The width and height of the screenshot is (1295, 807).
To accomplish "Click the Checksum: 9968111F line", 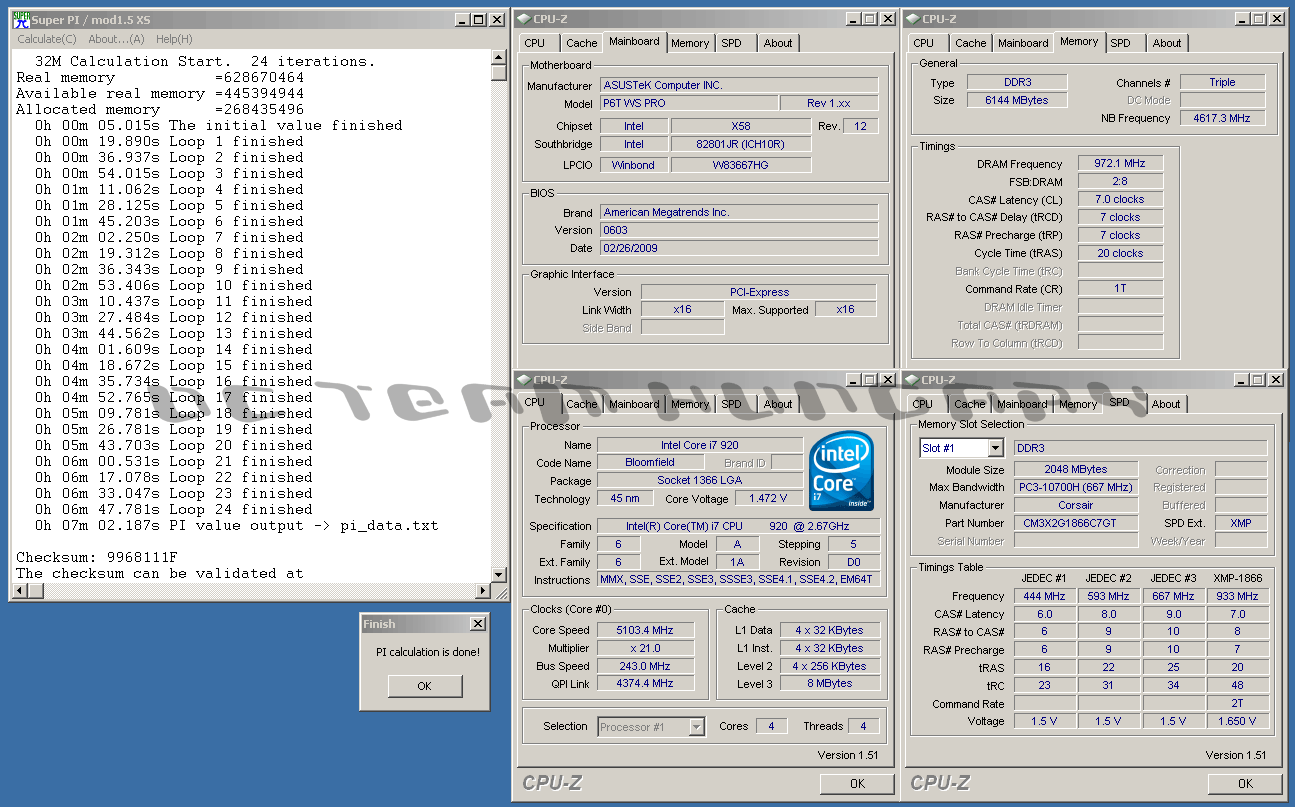I will pos(97,557).
